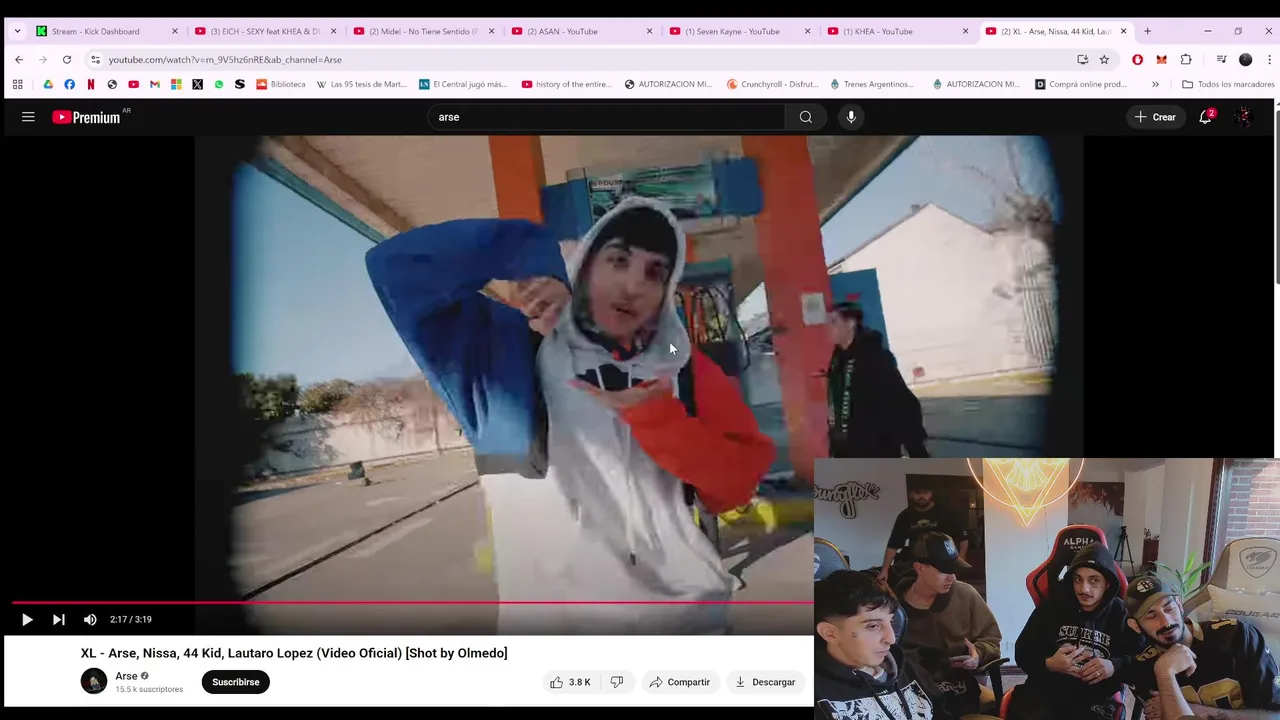Open the Google Drive bookmark icon
The height and width of the screenshot is (720, 1280).
point(48,84)
